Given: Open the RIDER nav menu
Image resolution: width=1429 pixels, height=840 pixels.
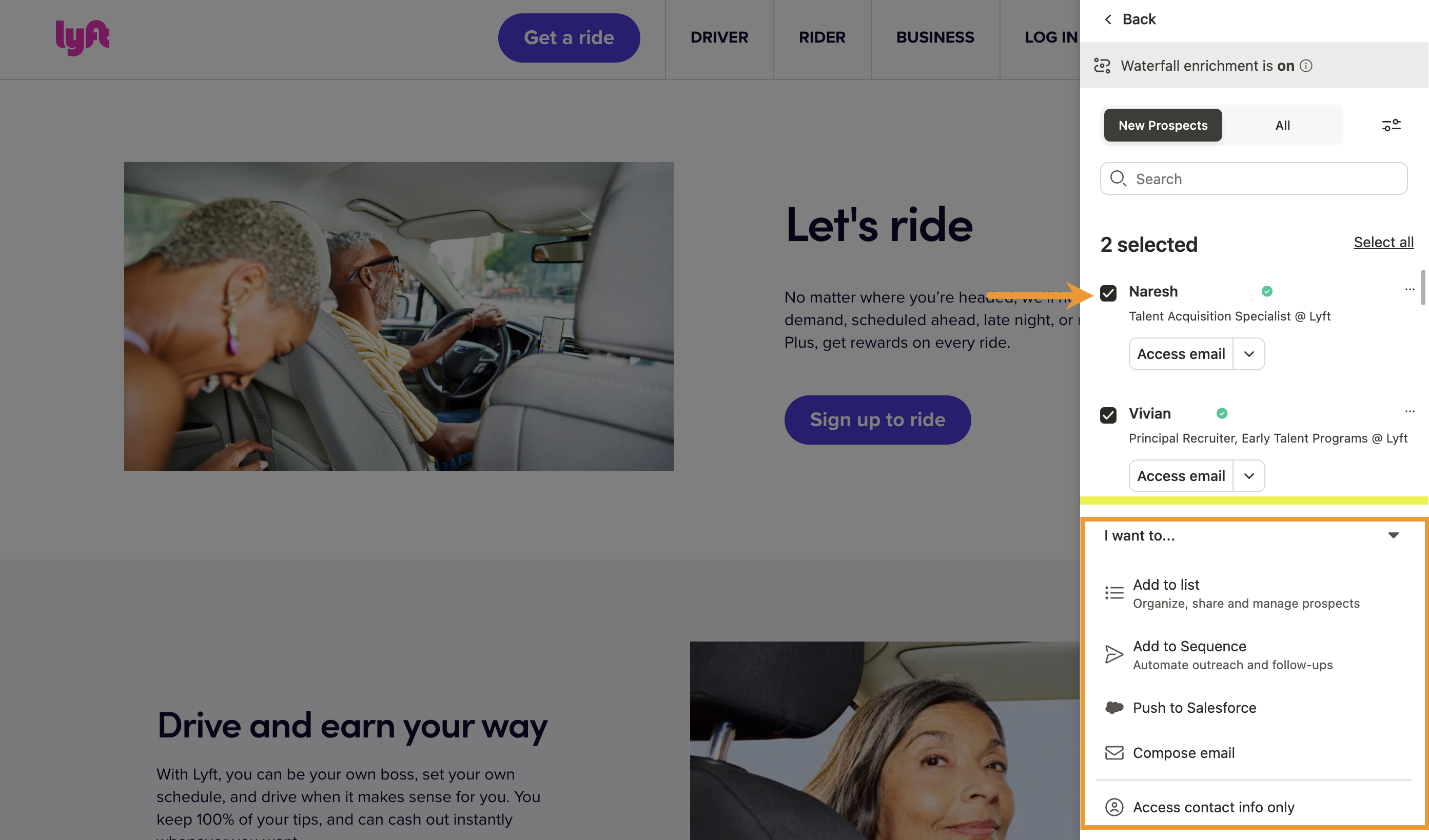Looking at the screenshot, I should [x=822, y=37].
